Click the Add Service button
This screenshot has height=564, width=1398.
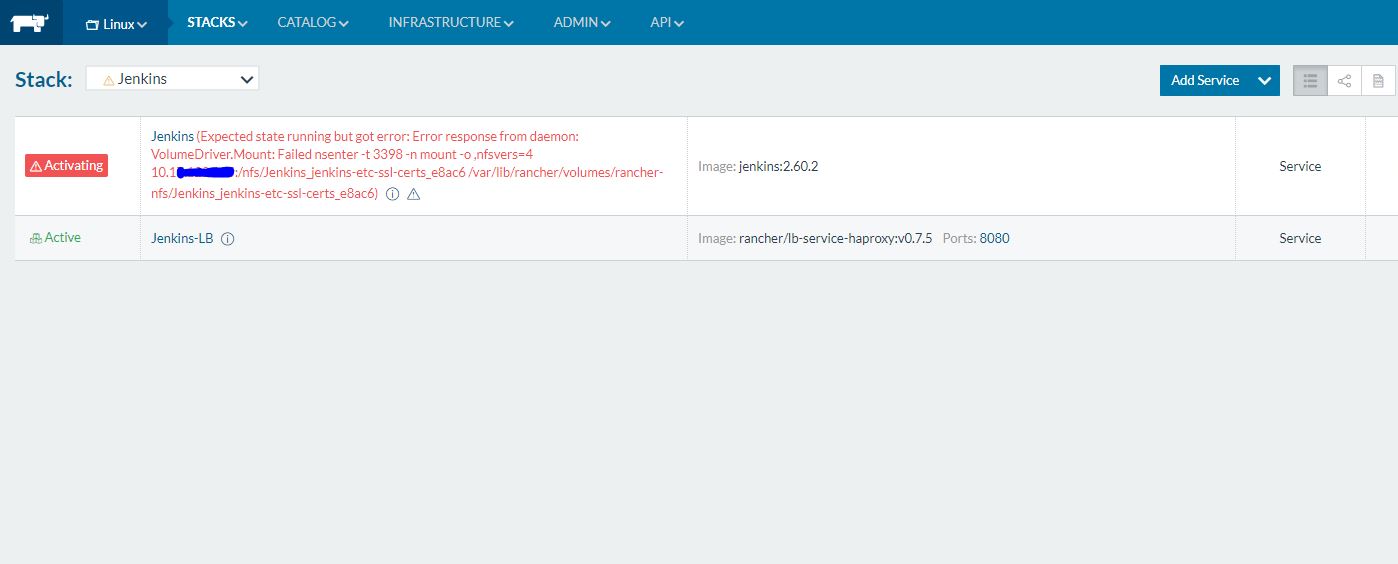(x=1205, y=81)
